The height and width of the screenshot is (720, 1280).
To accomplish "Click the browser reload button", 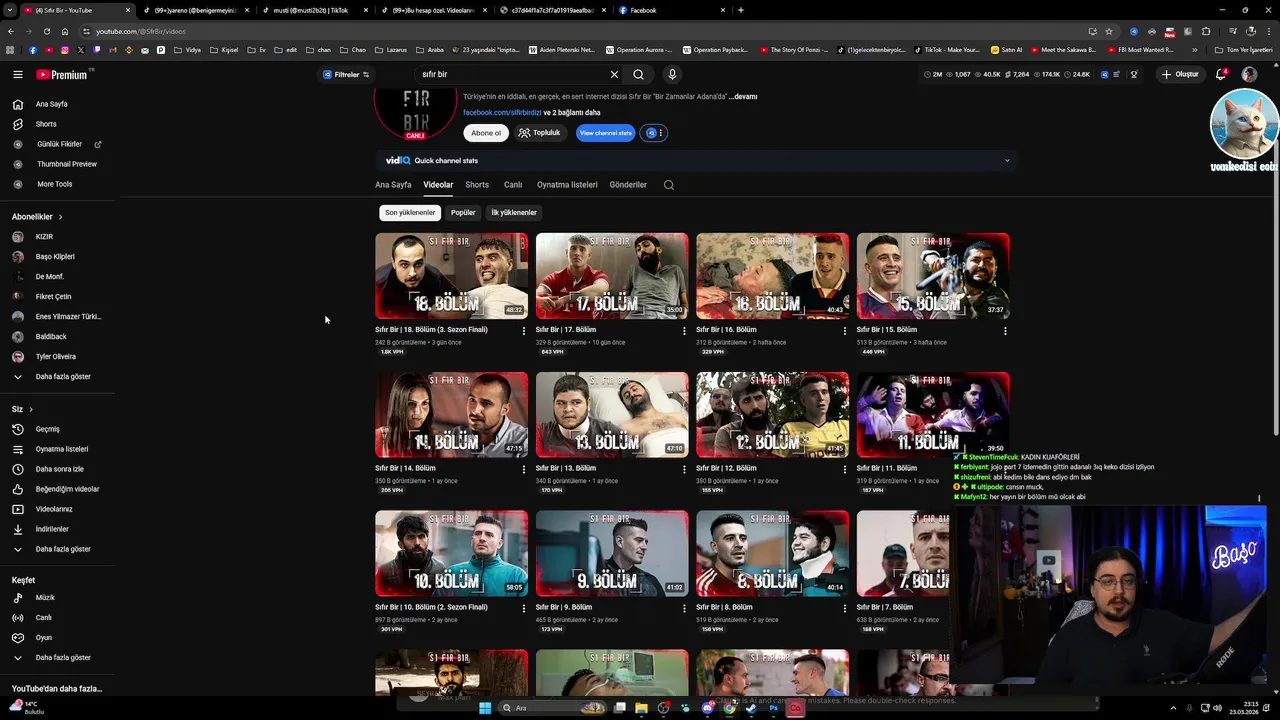I will tap(46, 31).
